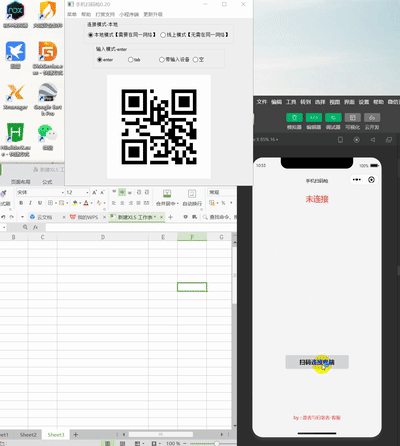
Task: Open the 菜单 menu in scanner app
Action: pyautogui.click(x=72, y=14)
